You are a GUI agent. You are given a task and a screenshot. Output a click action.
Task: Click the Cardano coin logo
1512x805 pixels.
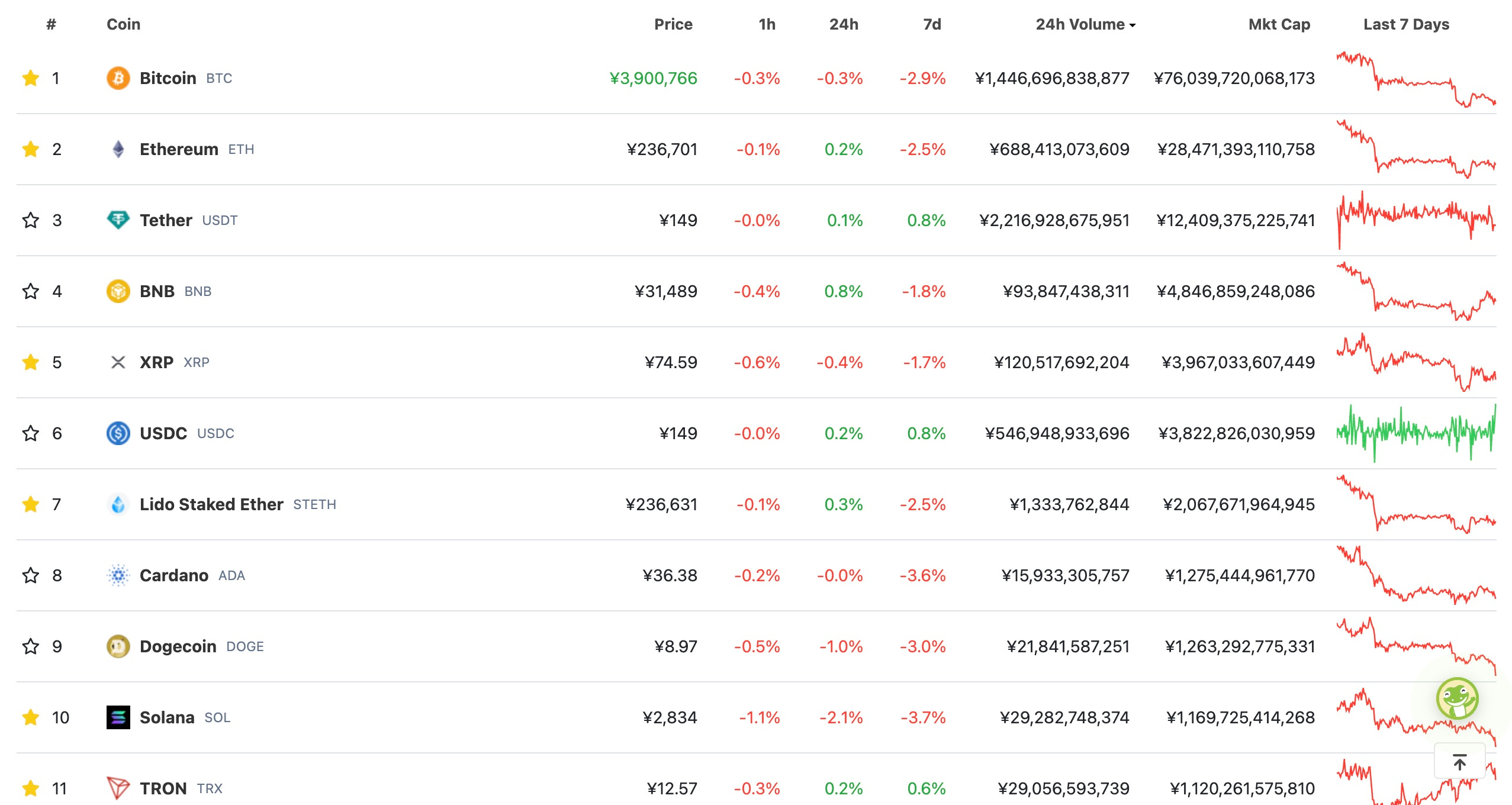coord(118,575)
